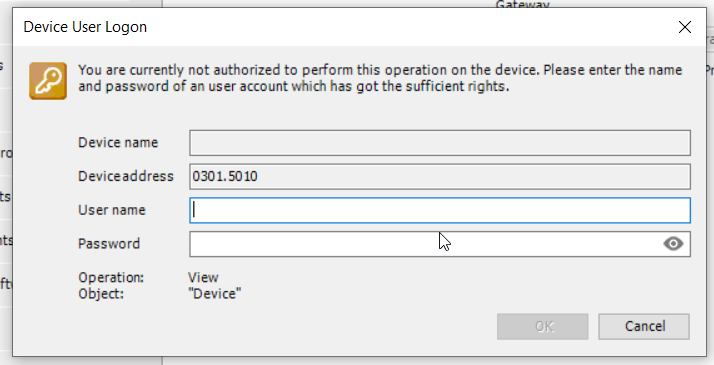The height and width of the screenshot is (365, 714).
Task: Click the "View" operation value
Action: 203,277
